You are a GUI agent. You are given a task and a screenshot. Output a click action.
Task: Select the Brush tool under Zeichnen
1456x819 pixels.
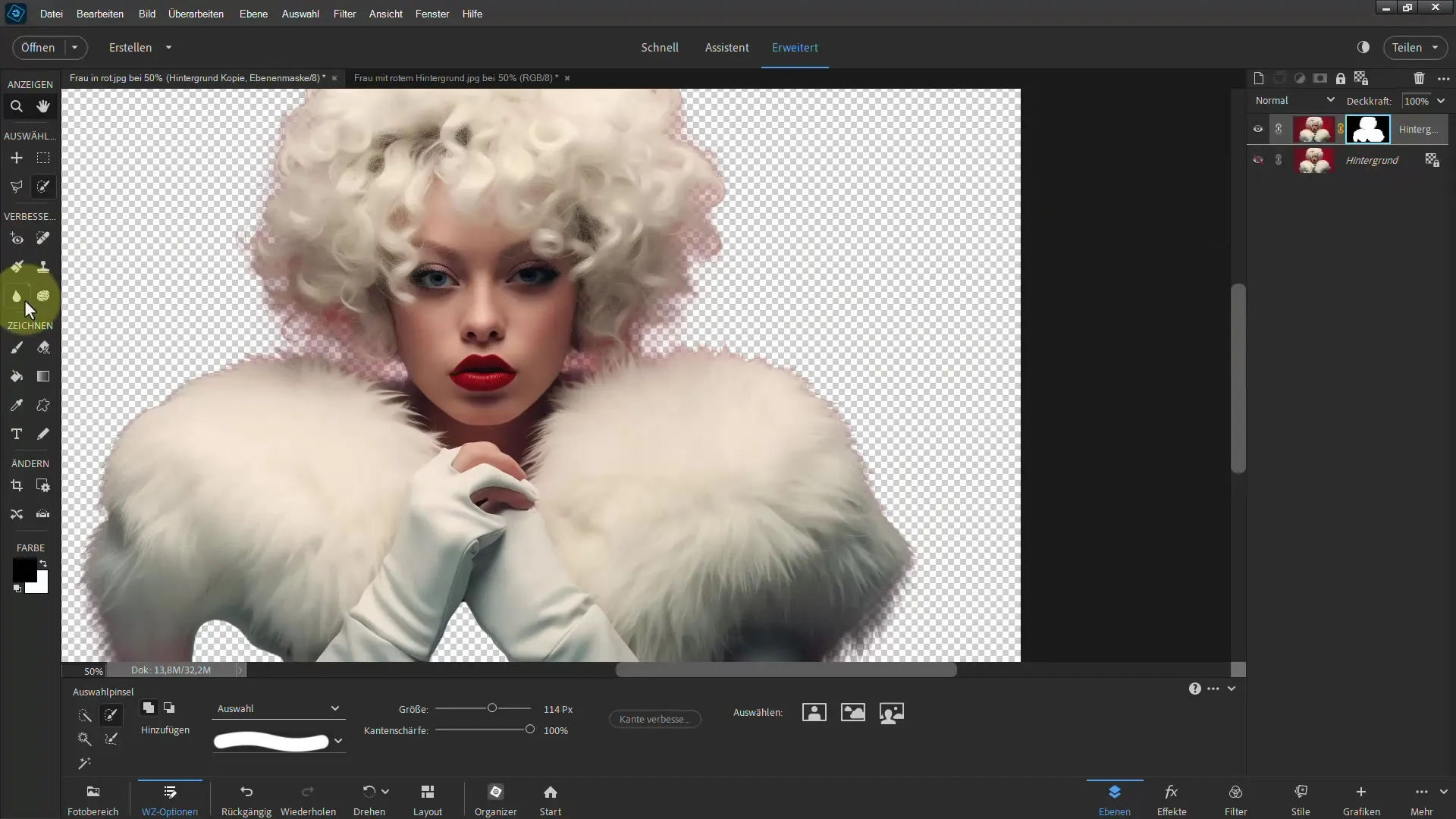[x=16, y=347]
